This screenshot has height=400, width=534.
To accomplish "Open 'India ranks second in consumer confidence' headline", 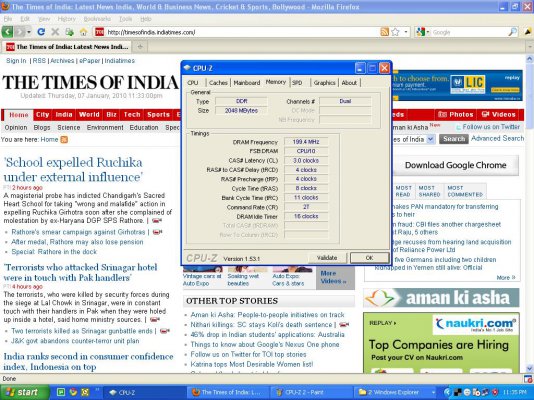I will tap(88, 362).
